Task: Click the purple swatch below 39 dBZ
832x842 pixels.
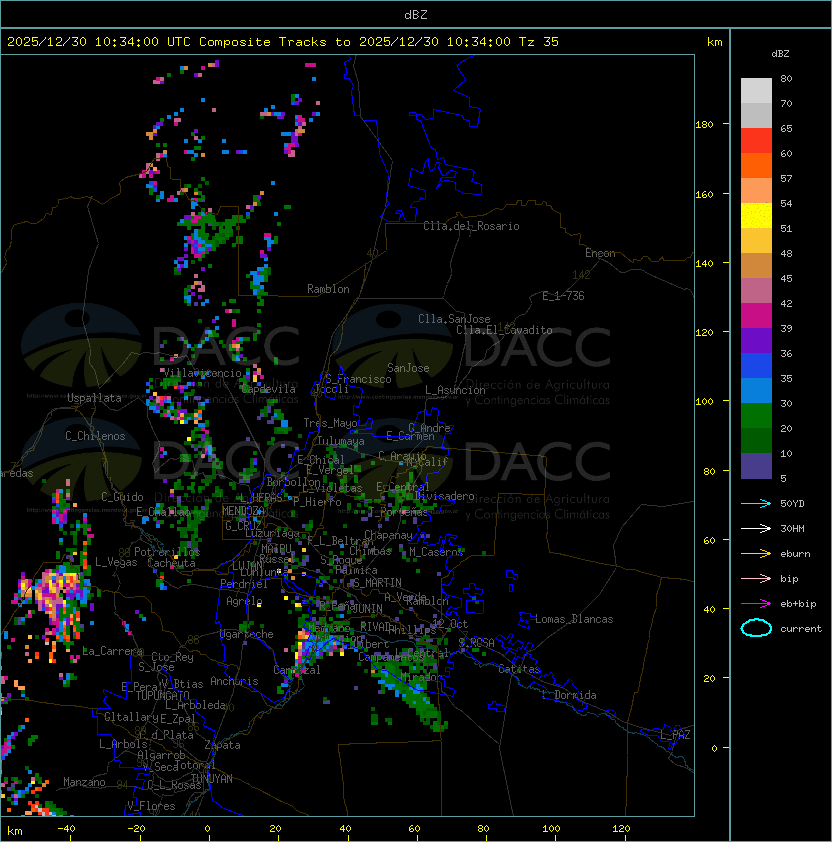Action: 756,340
